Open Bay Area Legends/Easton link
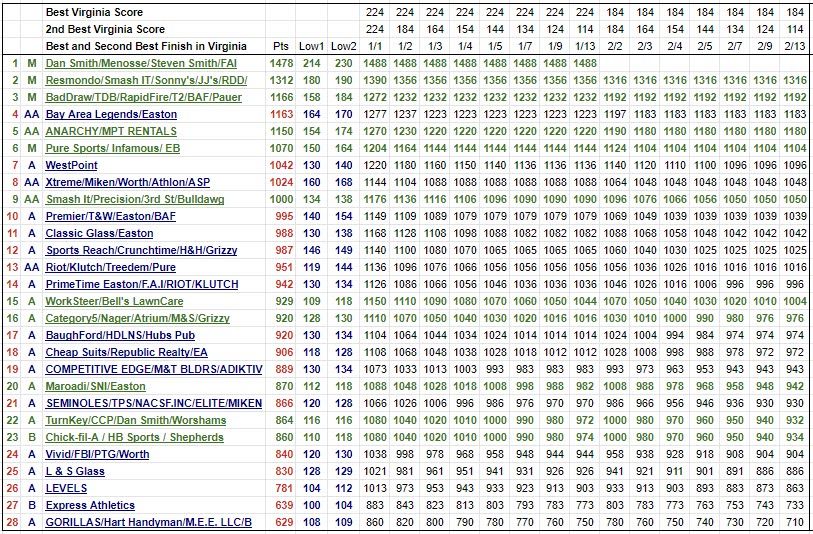 click(111, 115)
